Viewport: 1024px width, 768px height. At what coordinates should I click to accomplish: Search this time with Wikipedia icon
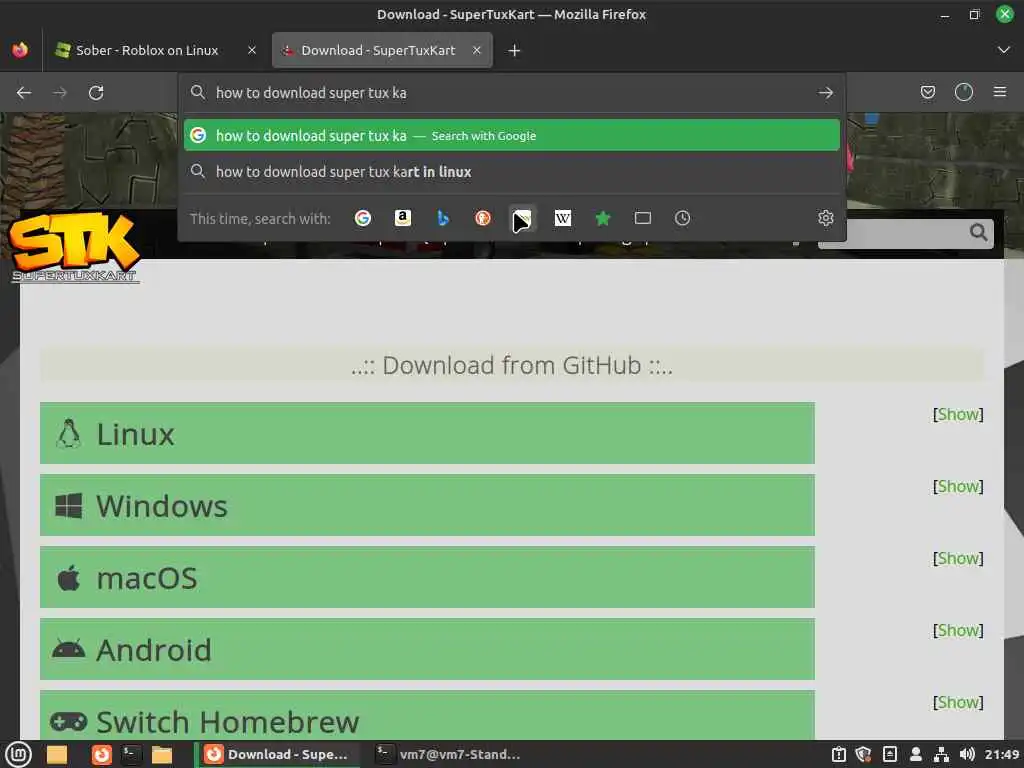coord(562,218)
